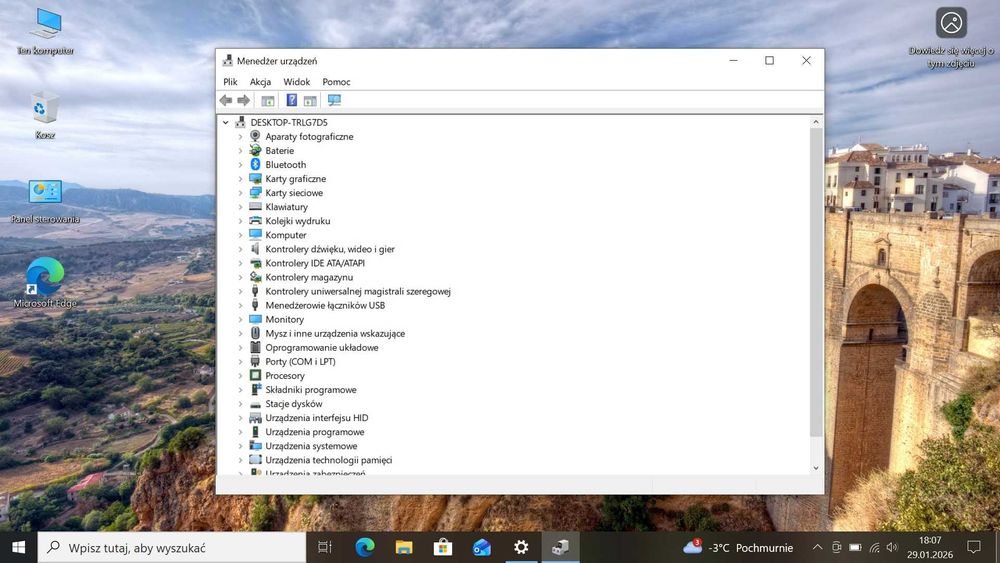Click the camera icon beside Aparaty fotograficzne

(x=255, y=136)
